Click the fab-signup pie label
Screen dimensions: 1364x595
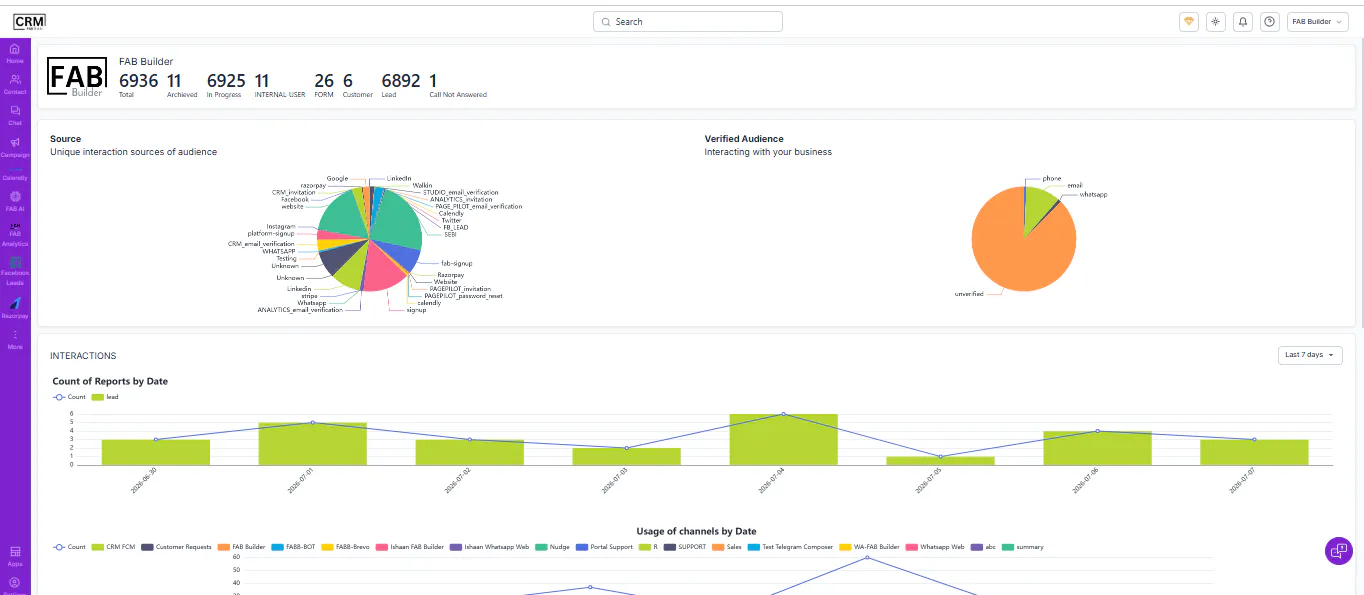tap(457, 263)
